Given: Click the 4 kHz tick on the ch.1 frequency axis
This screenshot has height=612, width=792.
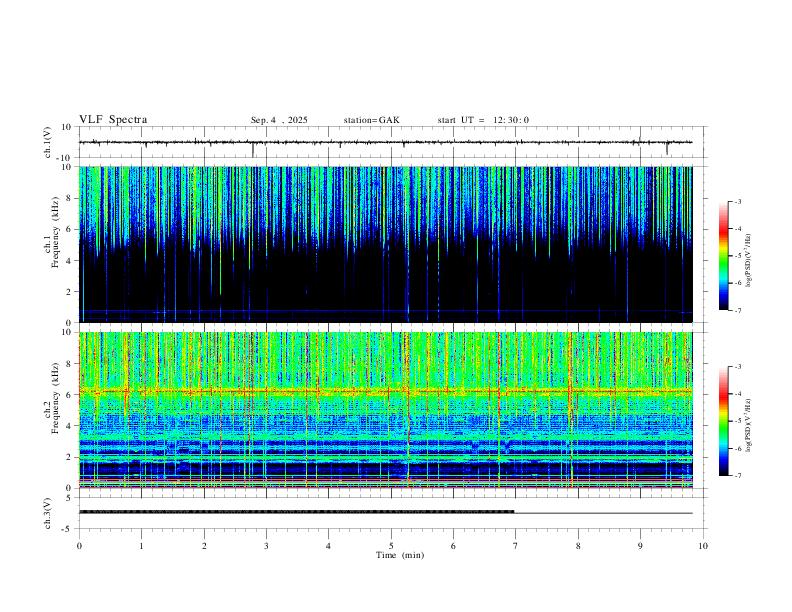Looking at the screenshot, I should (69, 261).
